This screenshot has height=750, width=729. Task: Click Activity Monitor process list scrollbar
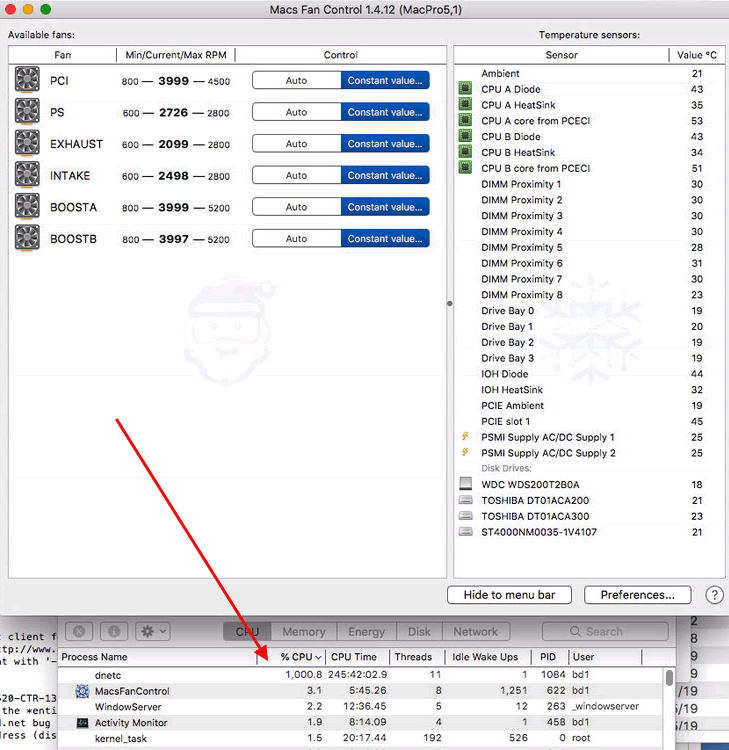[x=669, y=677]
